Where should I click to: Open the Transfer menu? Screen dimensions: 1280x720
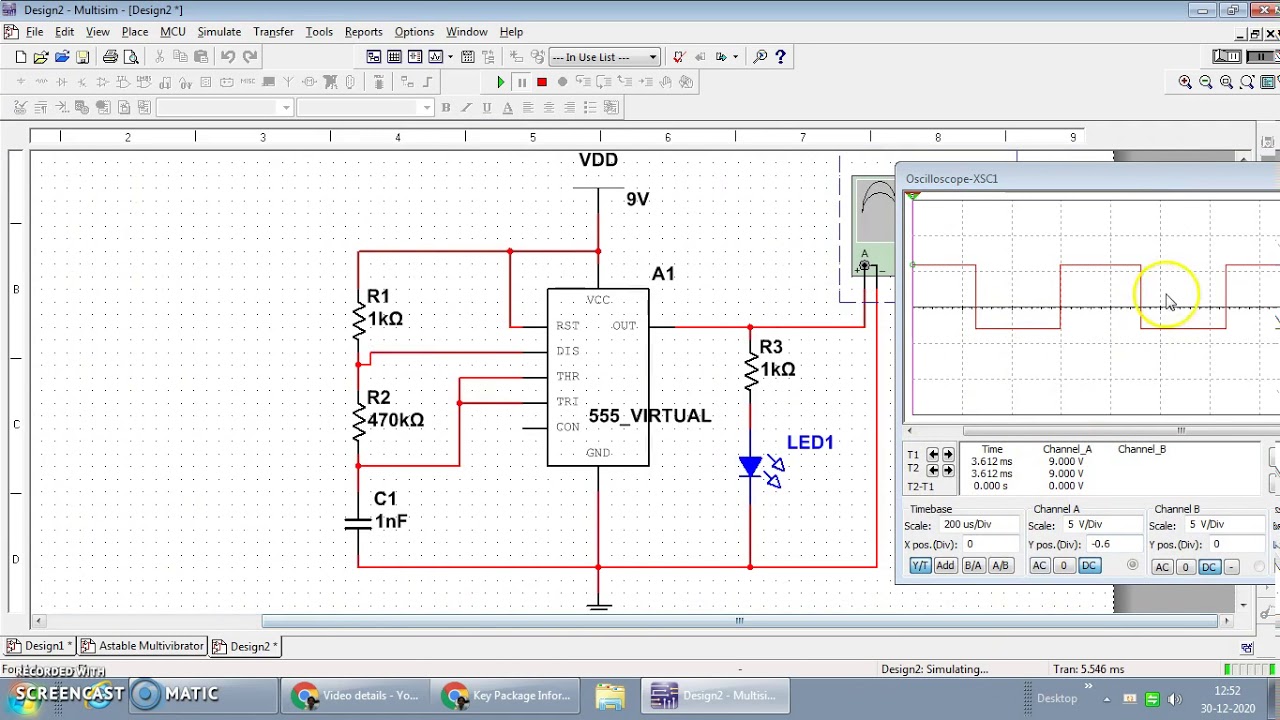[x=273, y=32]
